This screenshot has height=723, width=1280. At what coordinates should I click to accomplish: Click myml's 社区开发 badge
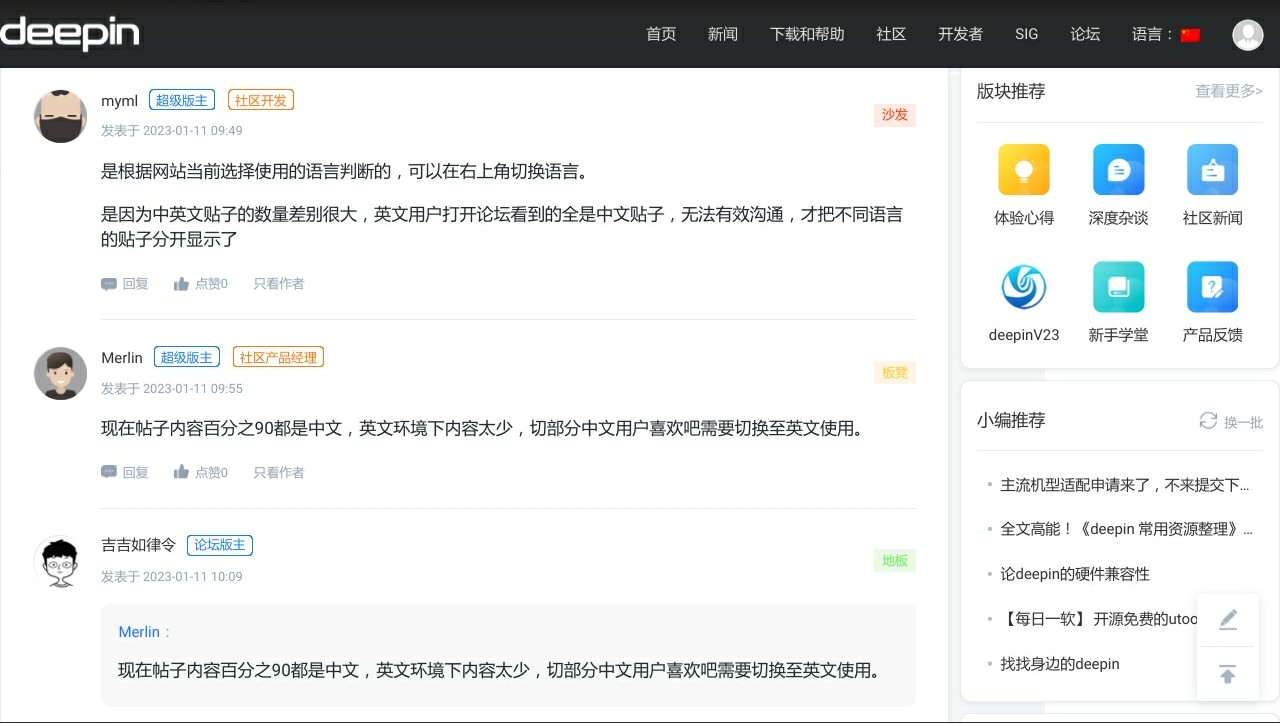pyautogui.click(x=261, y=100)
